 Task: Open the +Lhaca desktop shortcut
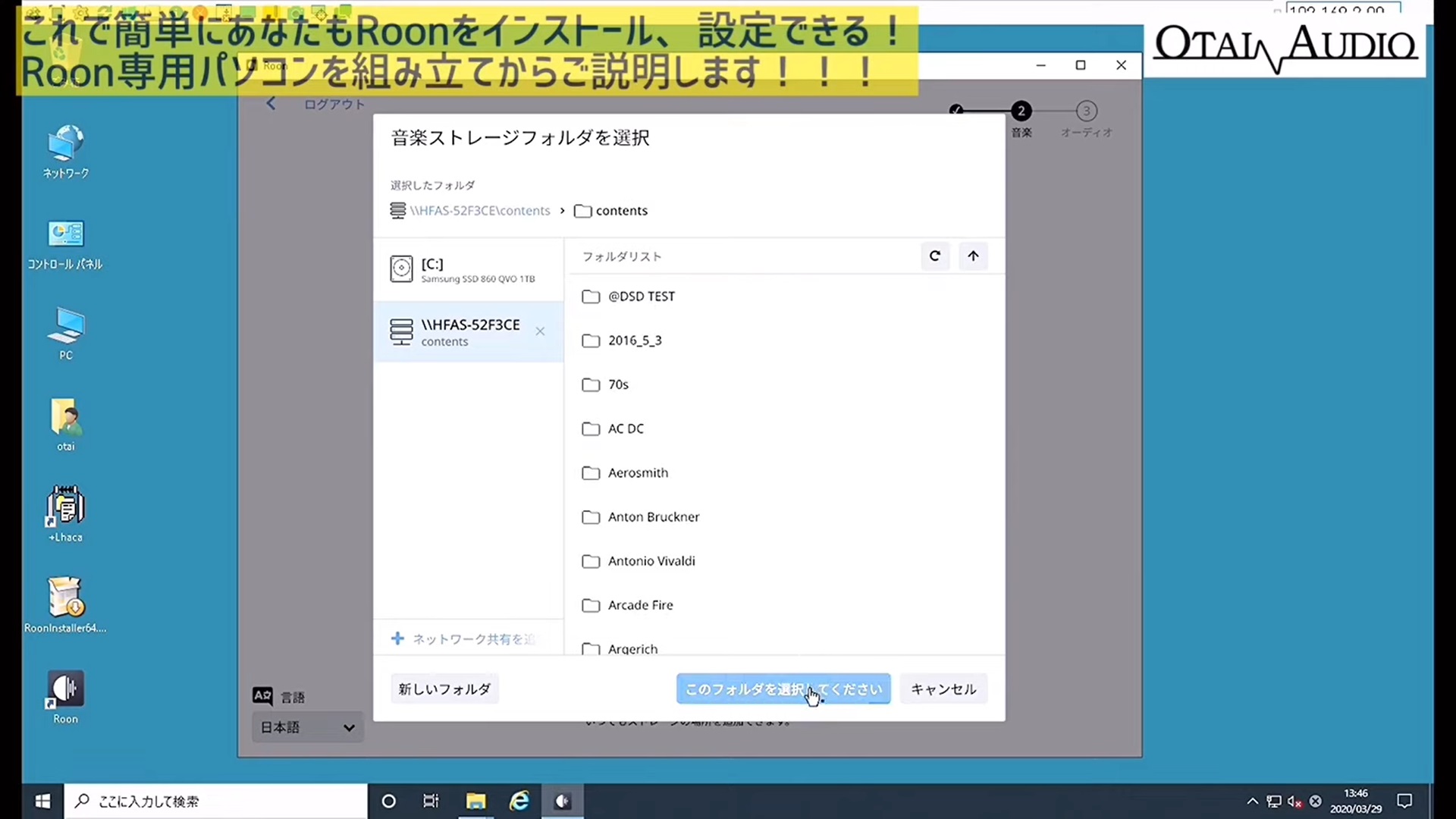pos(66,514)
